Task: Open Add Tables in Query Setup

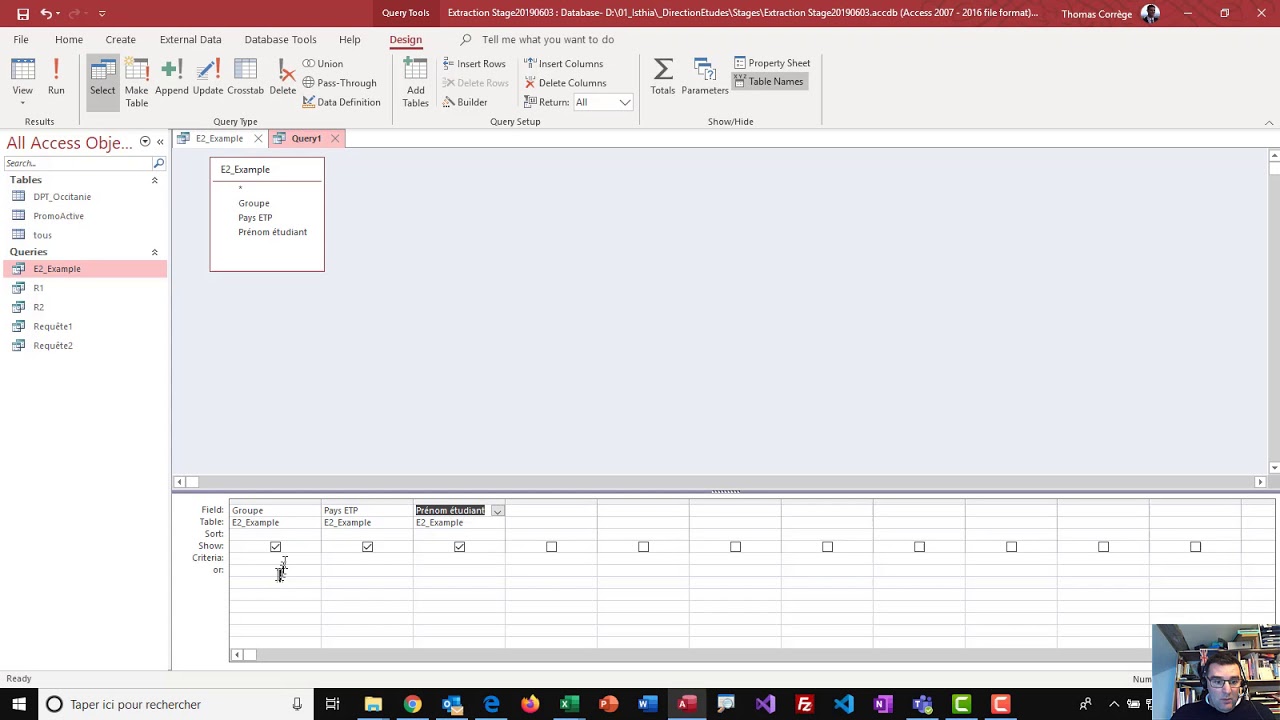Action: tap(415, 82)
